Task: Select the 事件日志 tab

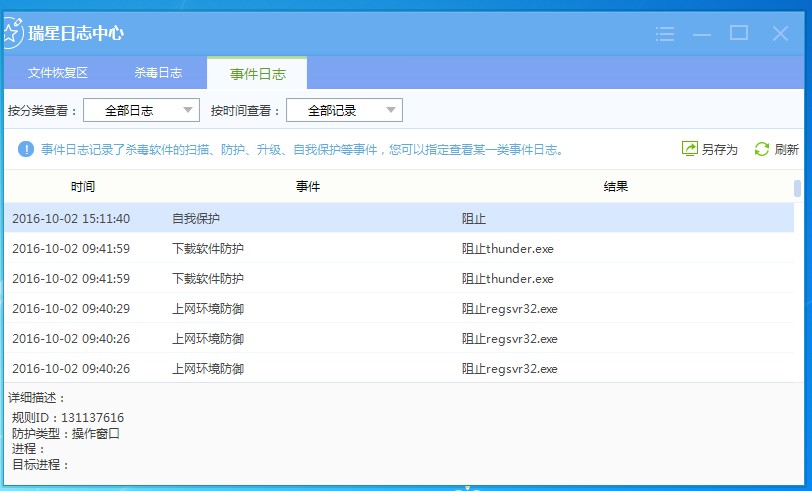Action: [x=257, y=74]
